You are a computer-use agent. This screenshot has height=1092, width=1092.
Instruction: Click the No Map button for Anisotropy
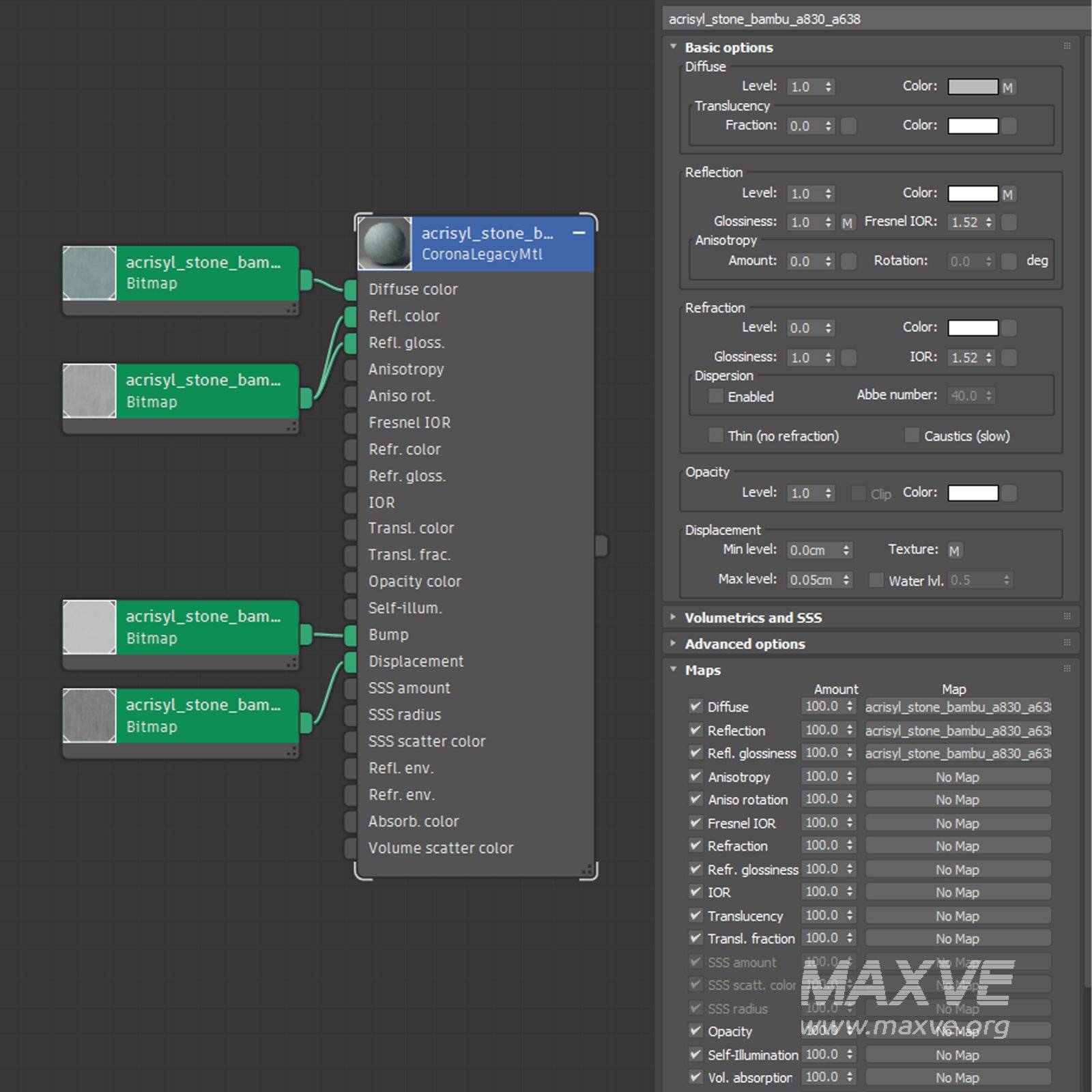click(957, 777)
